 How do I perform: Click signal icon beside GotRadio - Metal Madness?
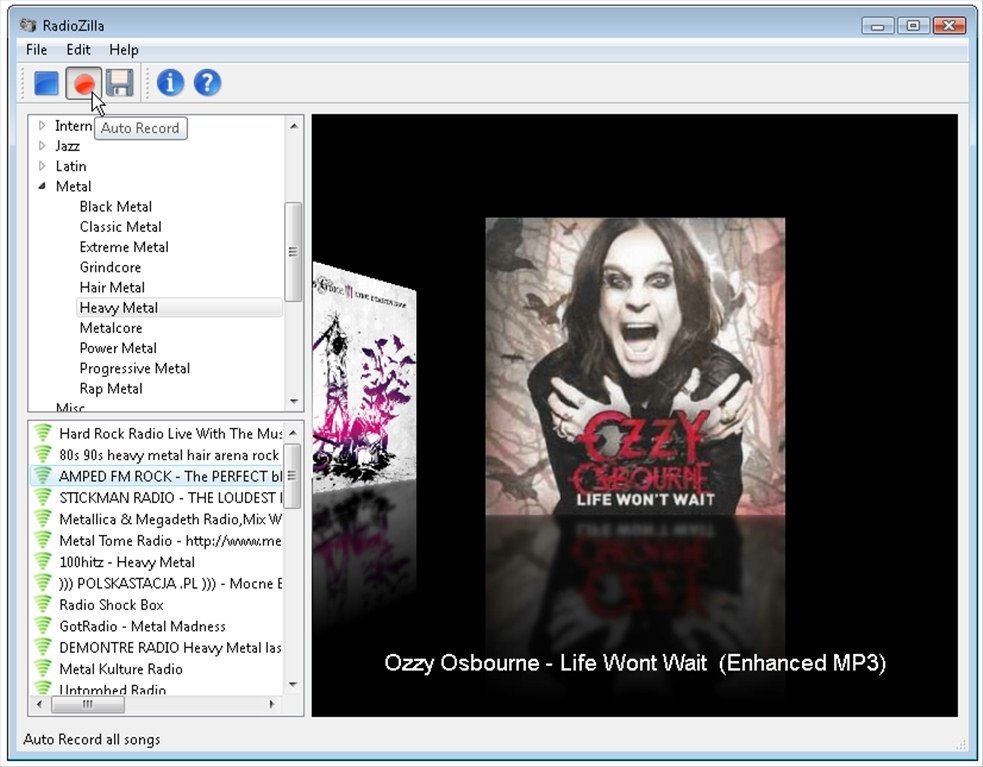[x=43, y=626]
